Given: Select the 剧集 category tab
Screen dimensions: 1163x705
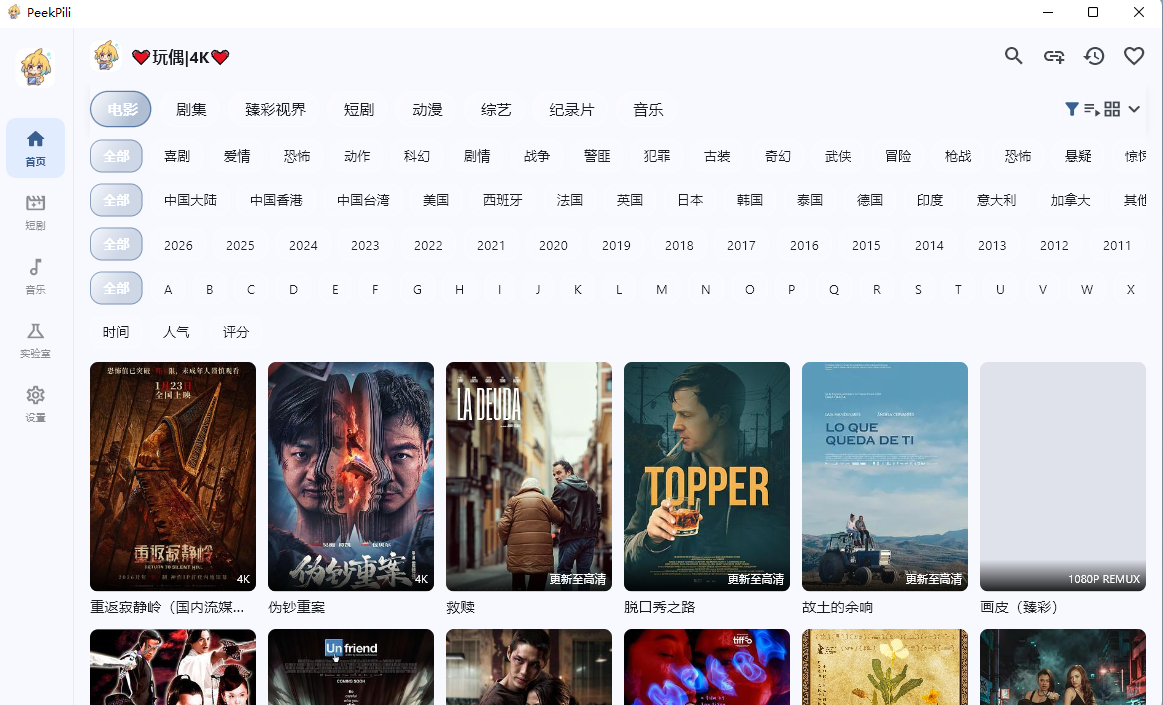Looking at the screenshot, I should [x=191, y=110].
